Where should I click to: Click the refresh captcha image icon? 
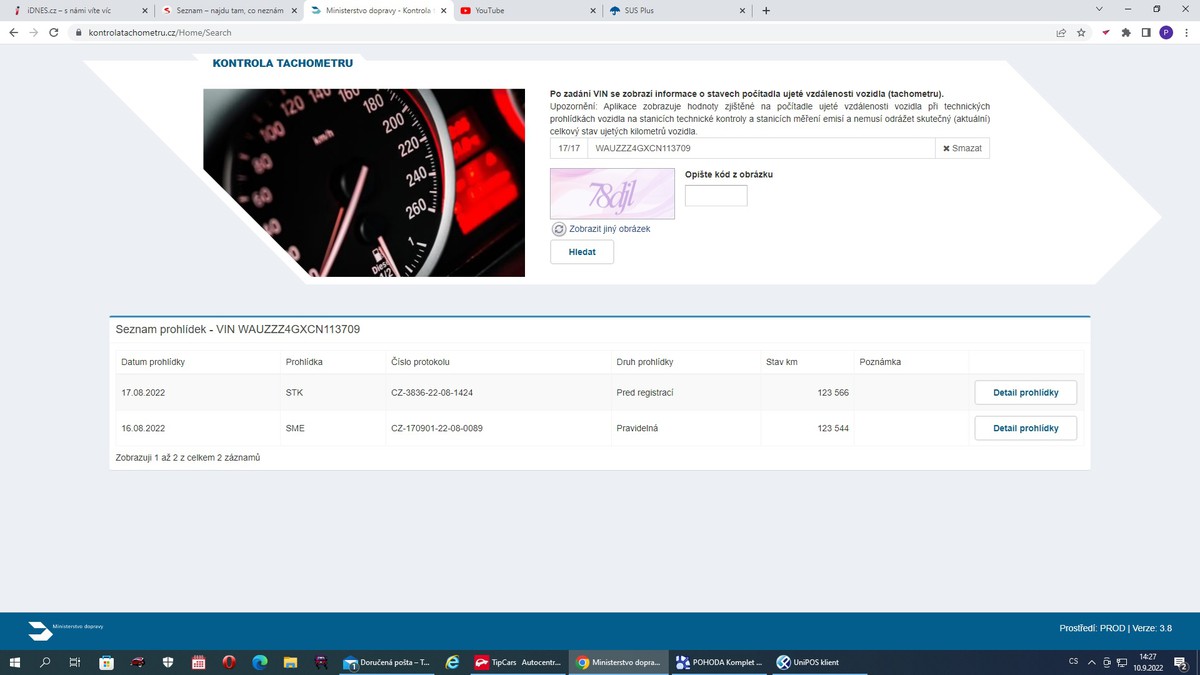pyautogui.click(x=559, y=229)
